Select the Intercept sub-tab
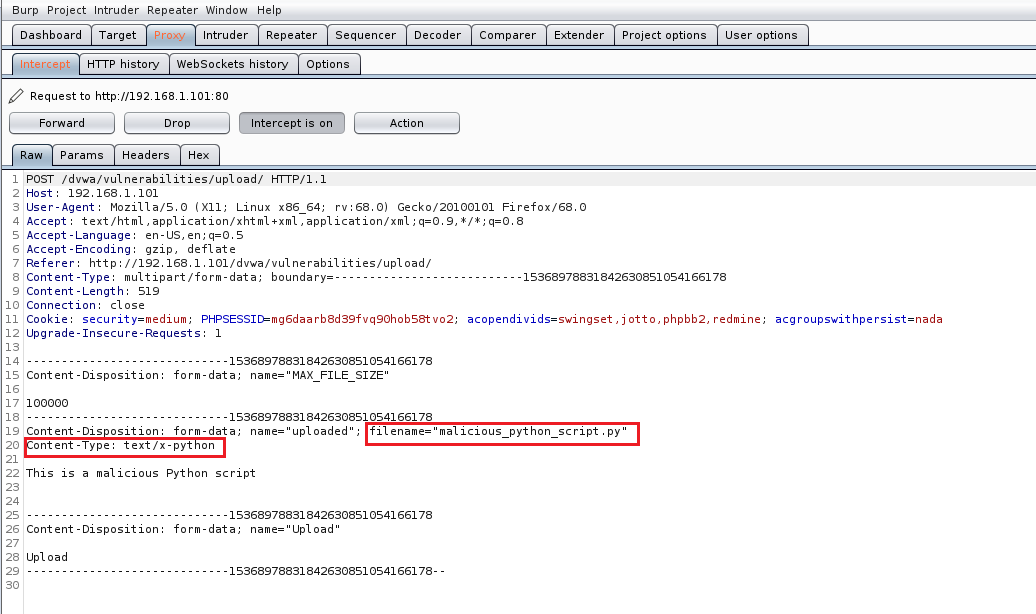The image size is (1036, 614). click(x=45, y=64)
